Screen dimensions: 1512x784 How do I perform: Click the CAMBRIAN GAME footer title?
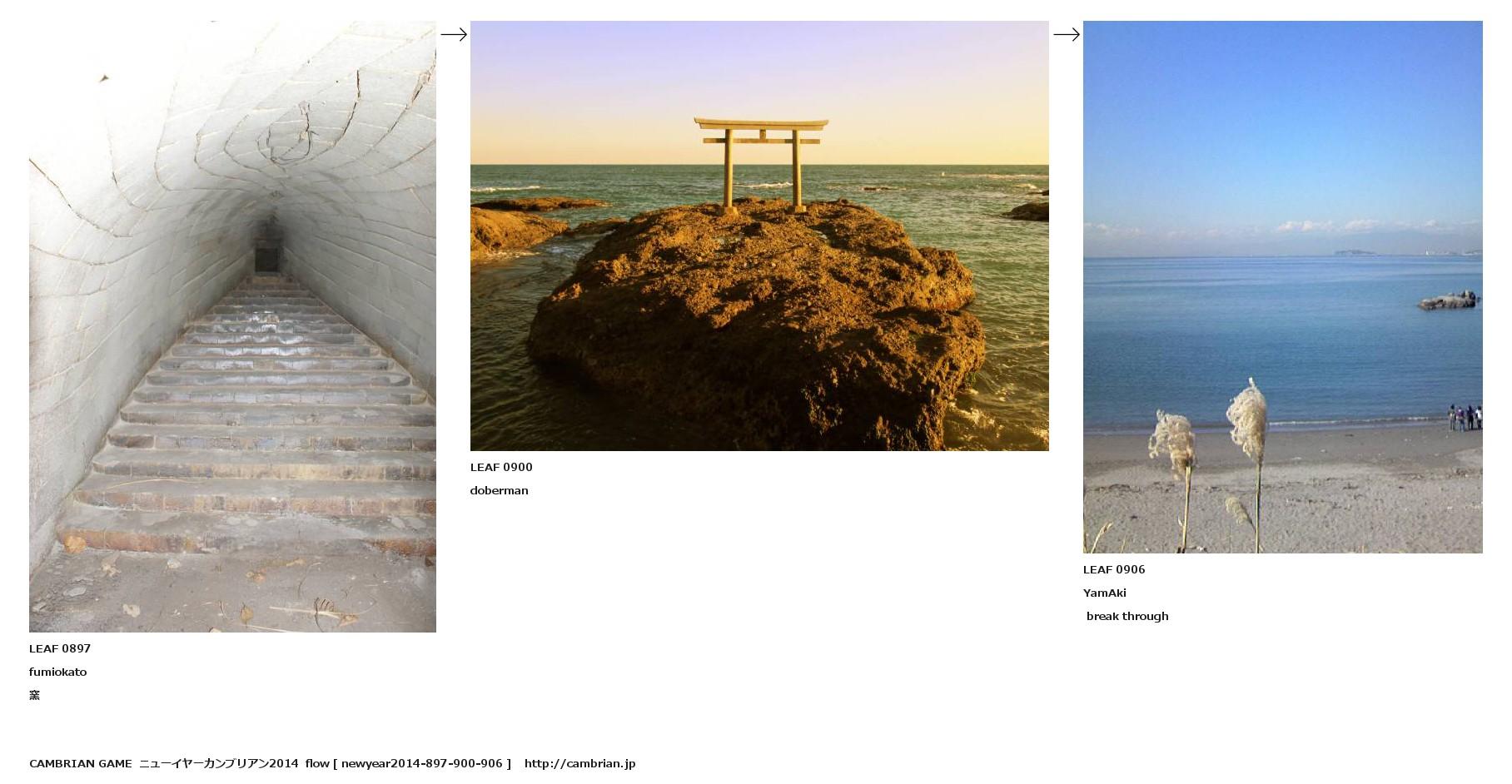coord(81,763)
